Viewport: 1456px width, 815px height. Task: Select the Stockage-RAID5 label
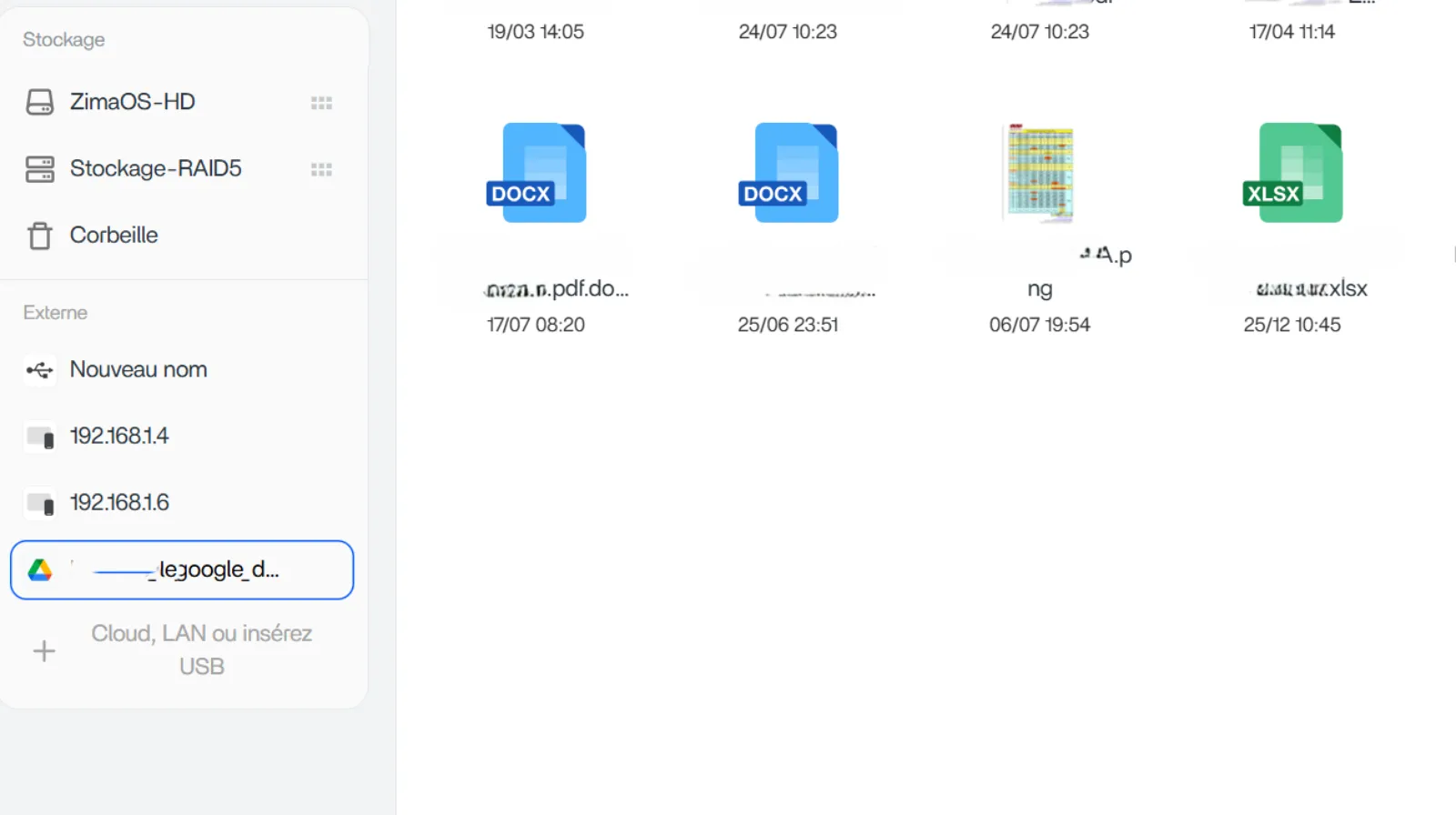(156, 169)
